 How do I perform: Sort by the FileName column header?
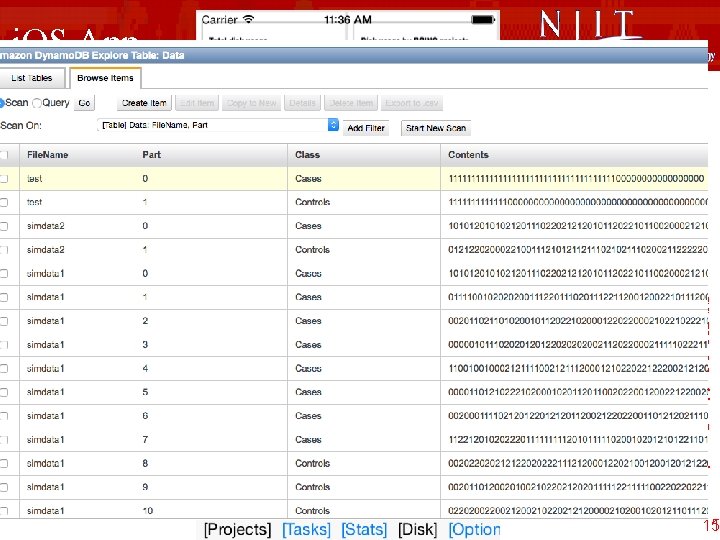(x=47, y=155)
